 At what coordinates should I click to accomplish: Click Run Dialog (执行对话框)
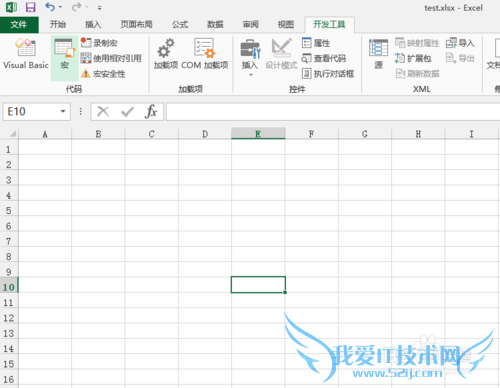point(328,74)
